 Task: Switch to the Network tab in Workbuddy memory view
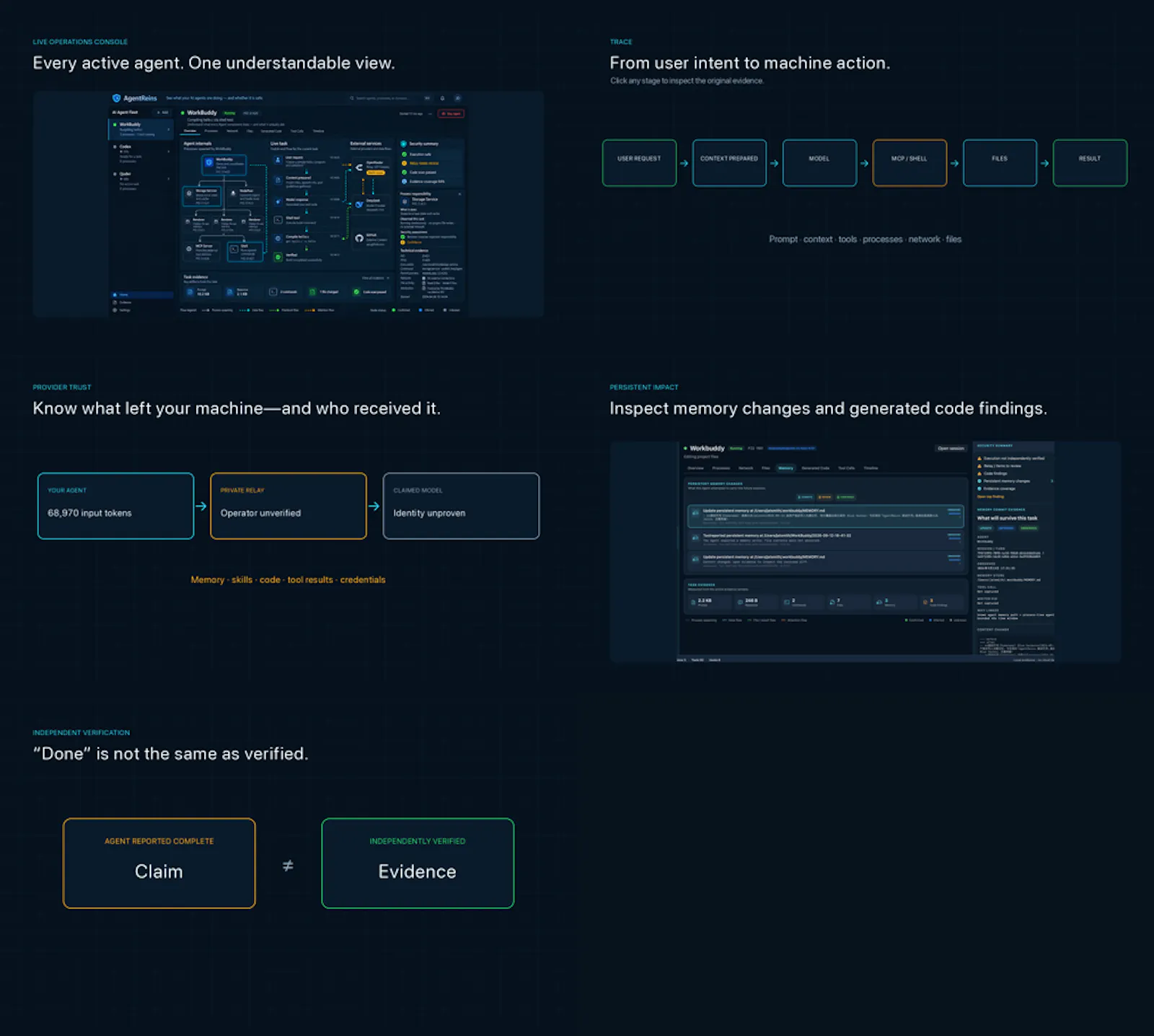[x=746, y=468]
